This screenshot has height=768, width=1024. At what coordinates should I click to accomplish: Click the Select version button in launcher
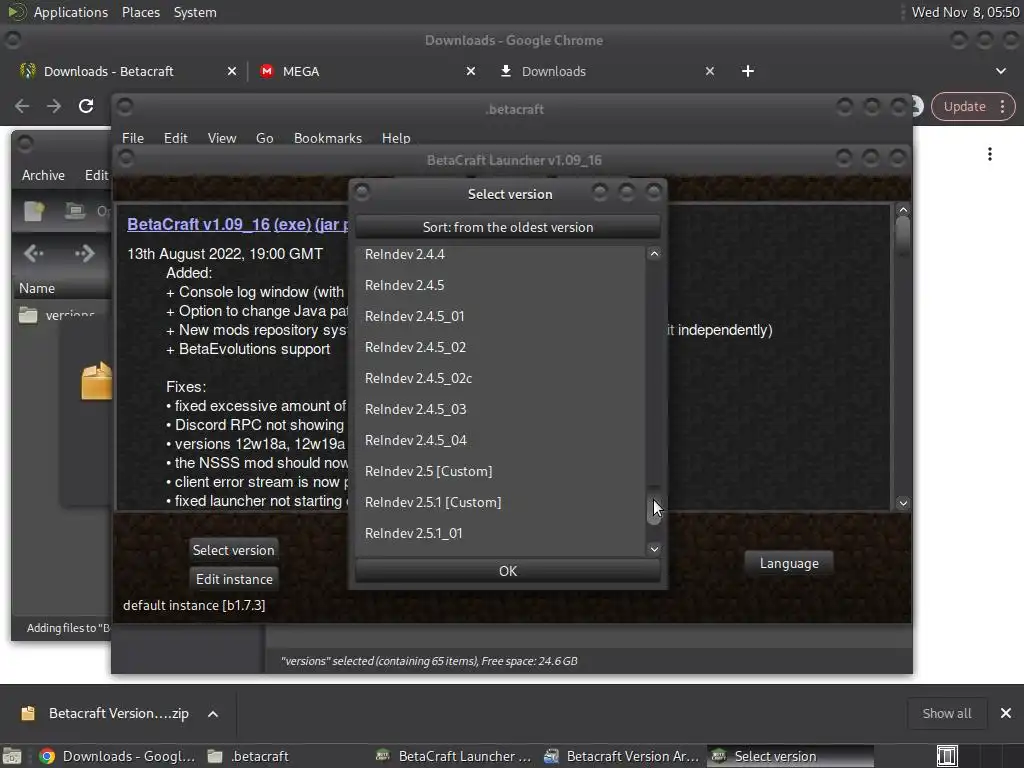(x=233, y=550)
